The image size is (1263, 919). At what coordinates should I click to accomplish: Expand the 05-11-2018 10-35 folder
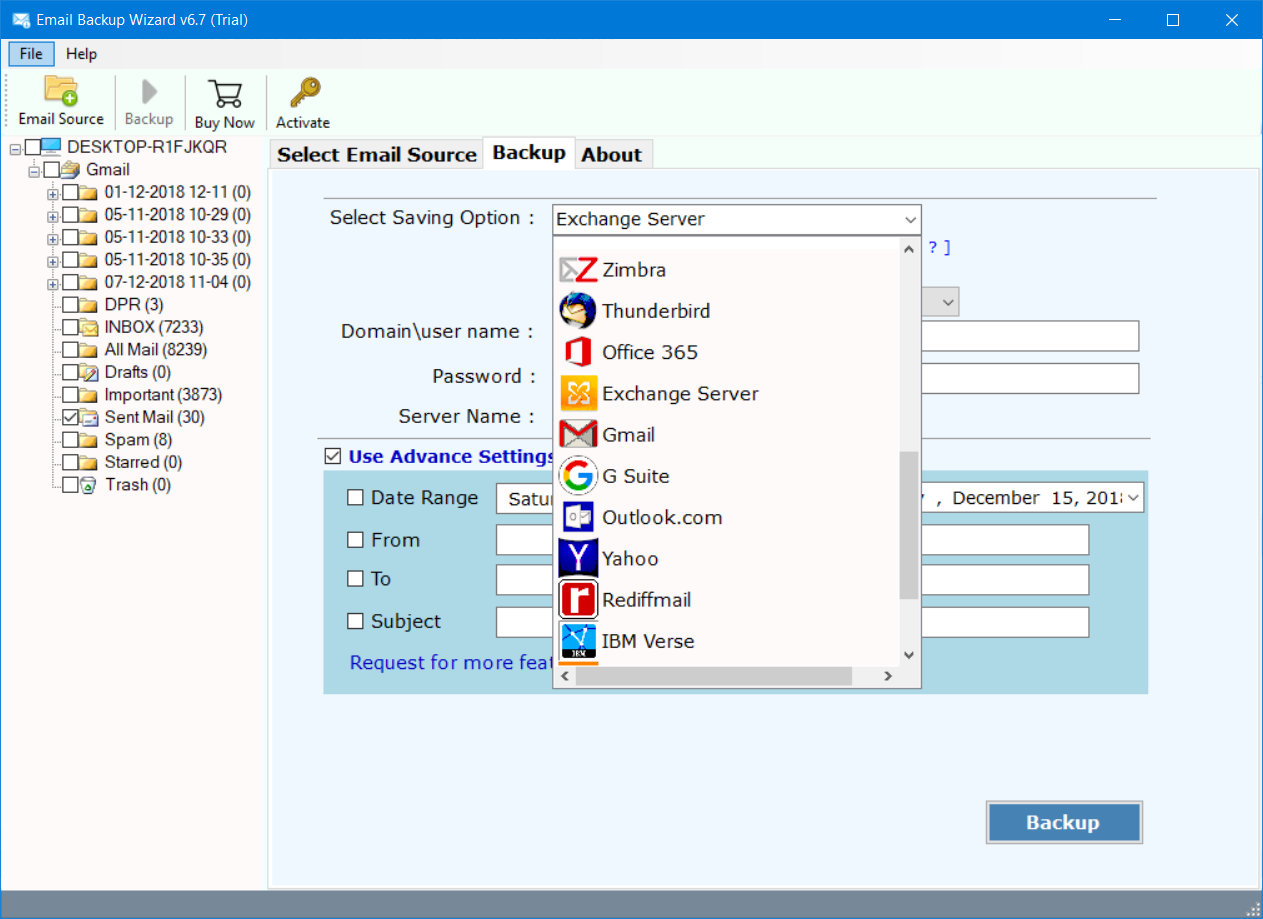[53, 260]
